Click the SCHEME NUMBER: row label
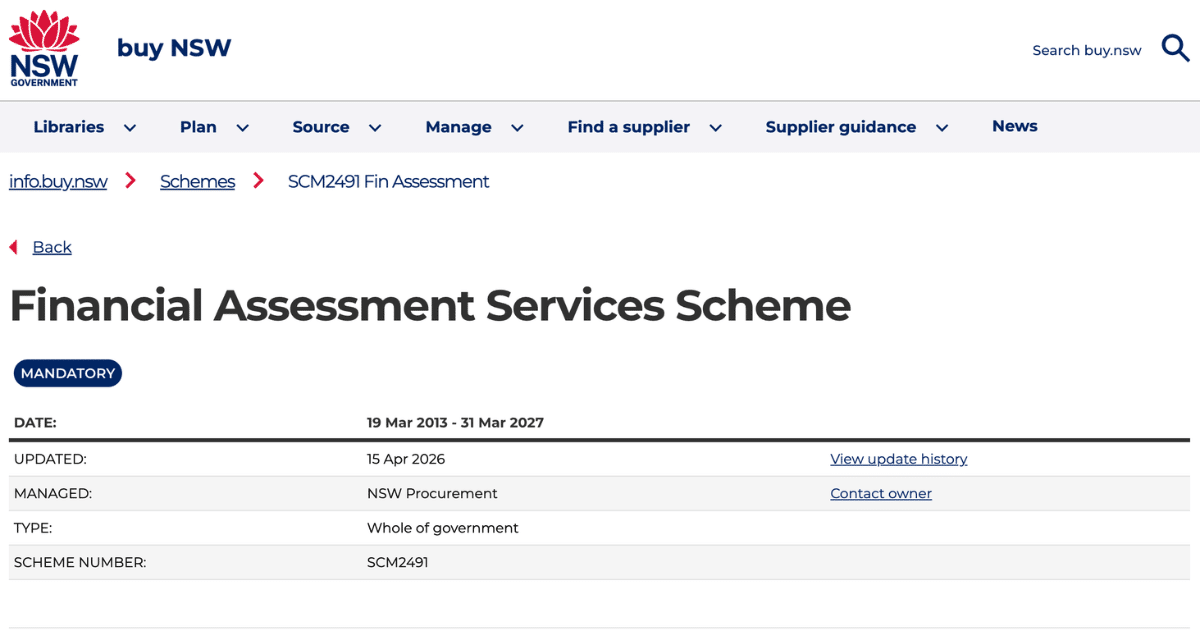The height and width of the screenshot is (630, 1200). [80, 562]
